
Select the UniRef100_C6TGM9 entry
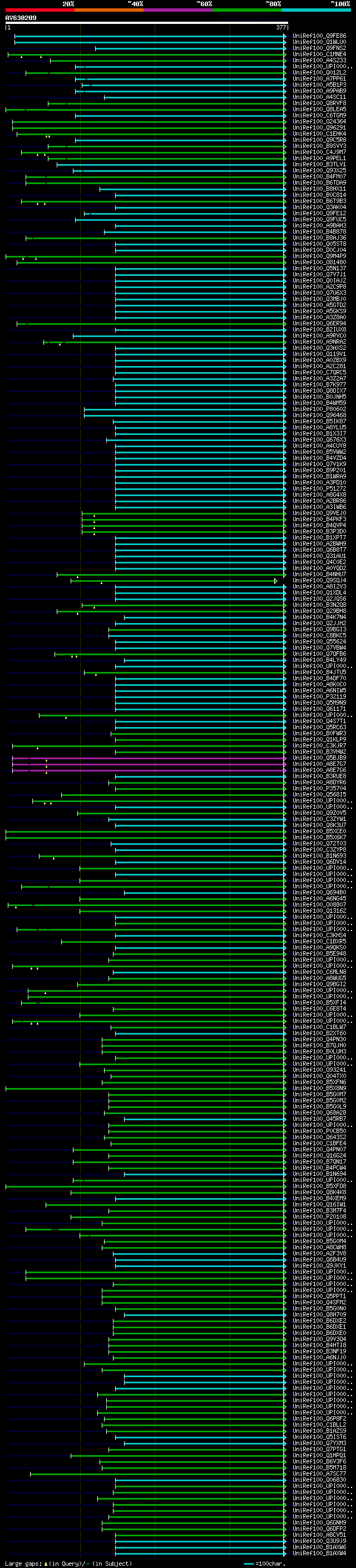coord(319,115)
